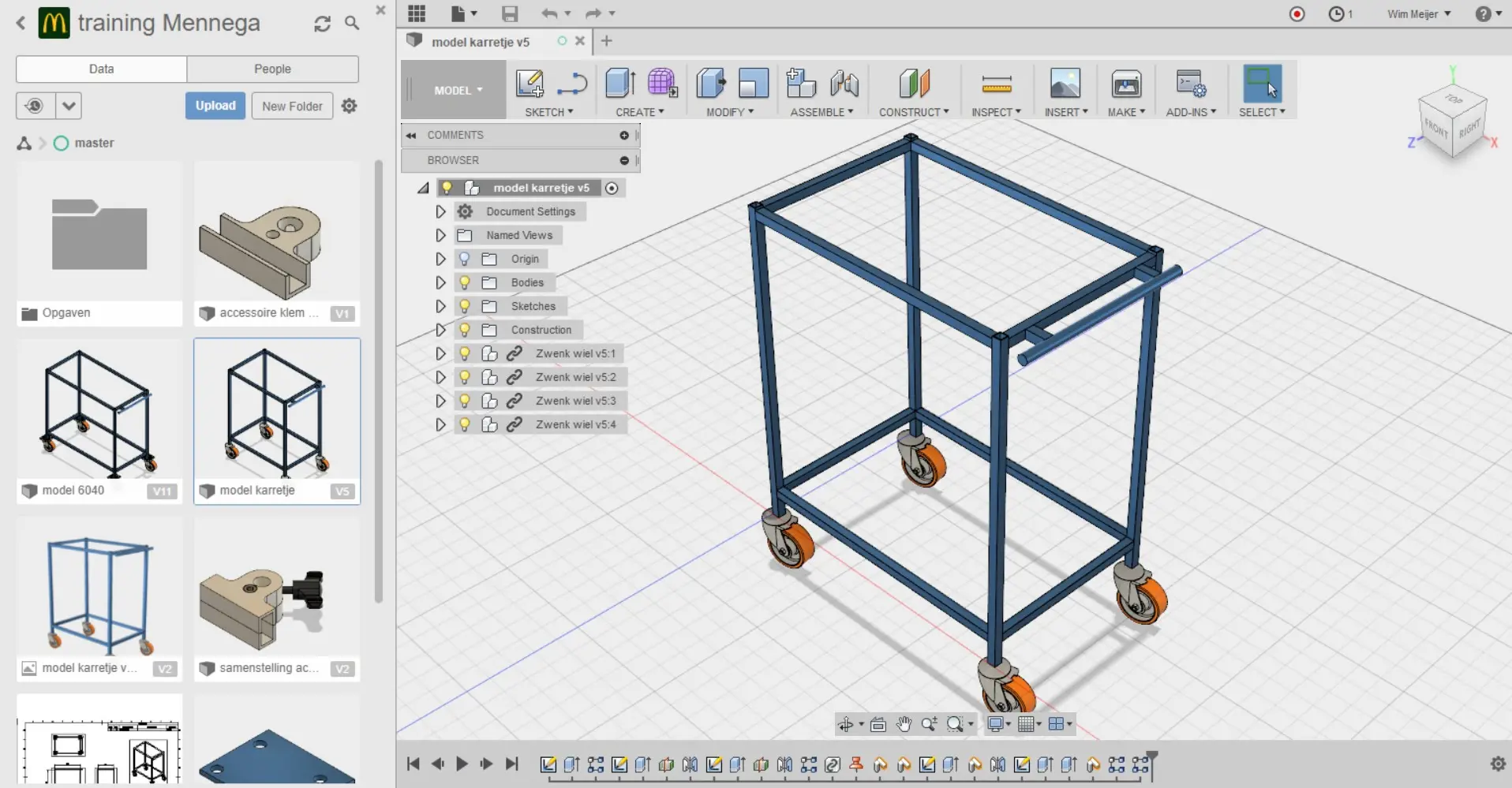Select the Create Form sculpt icon
Viewport: 1512px width, 788px height.
662,83
